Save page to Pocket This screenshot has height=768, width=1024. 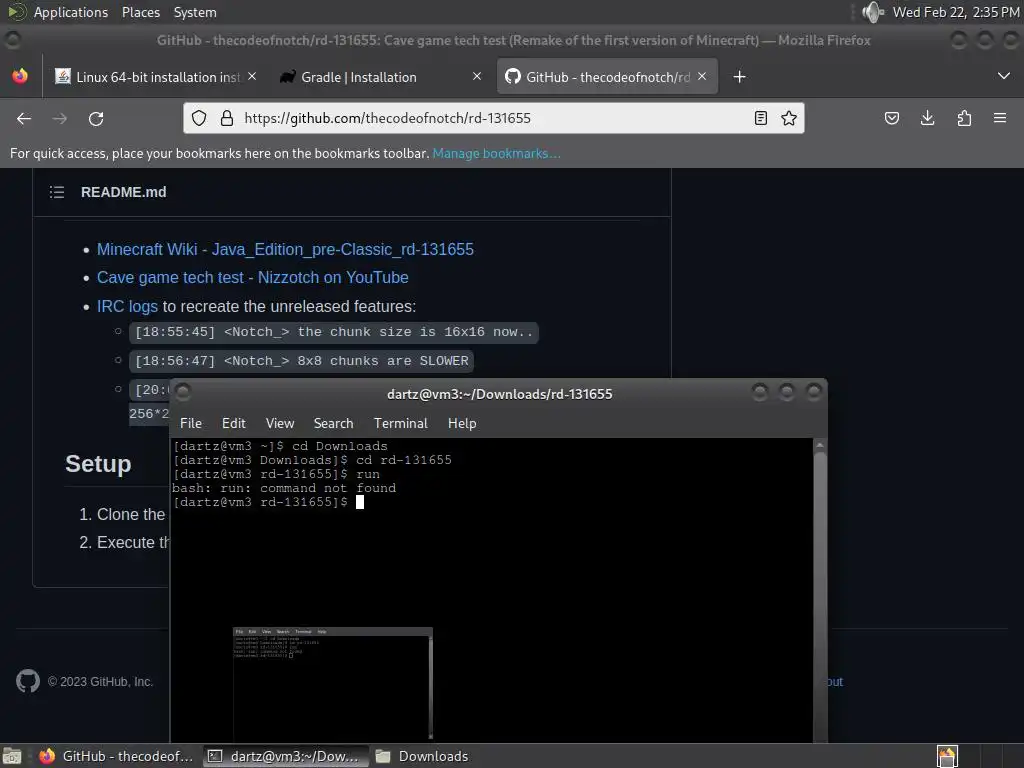pos(891,118)
